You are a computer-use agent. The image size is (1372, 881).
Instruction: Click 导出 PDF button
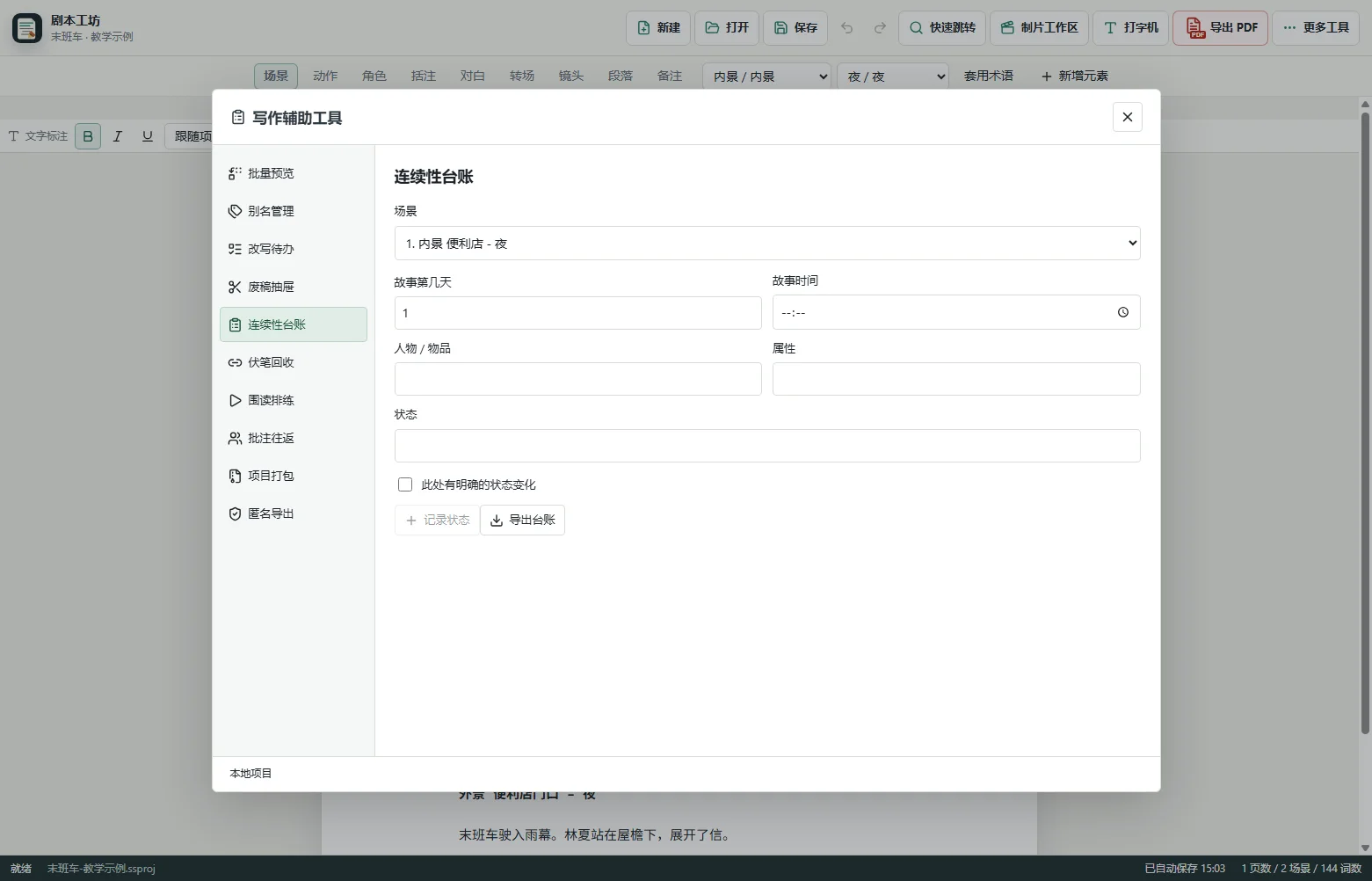point(1222,28)
